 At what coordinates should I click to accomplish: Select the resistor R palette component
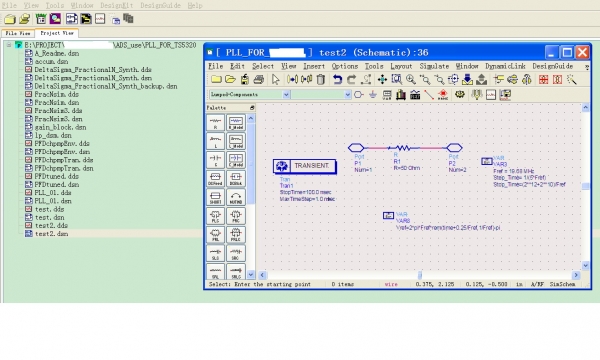click(x=215, y=123)
